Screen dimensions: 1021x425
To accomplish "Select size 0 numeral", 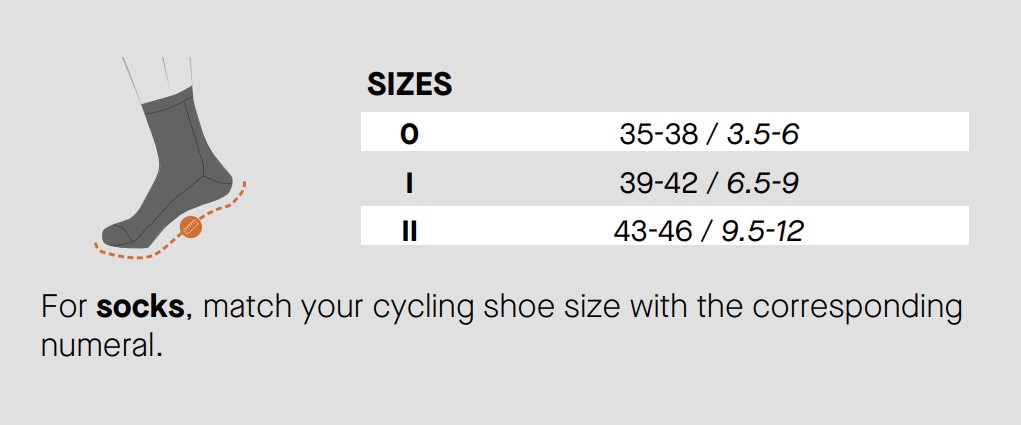I will [409, 133].
